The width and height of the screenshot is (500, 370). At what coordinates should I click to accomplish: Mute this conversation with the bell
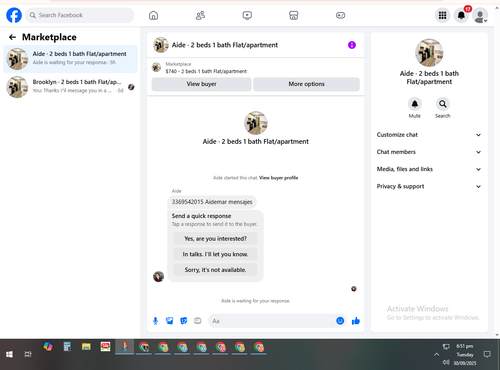click(415, 104)
